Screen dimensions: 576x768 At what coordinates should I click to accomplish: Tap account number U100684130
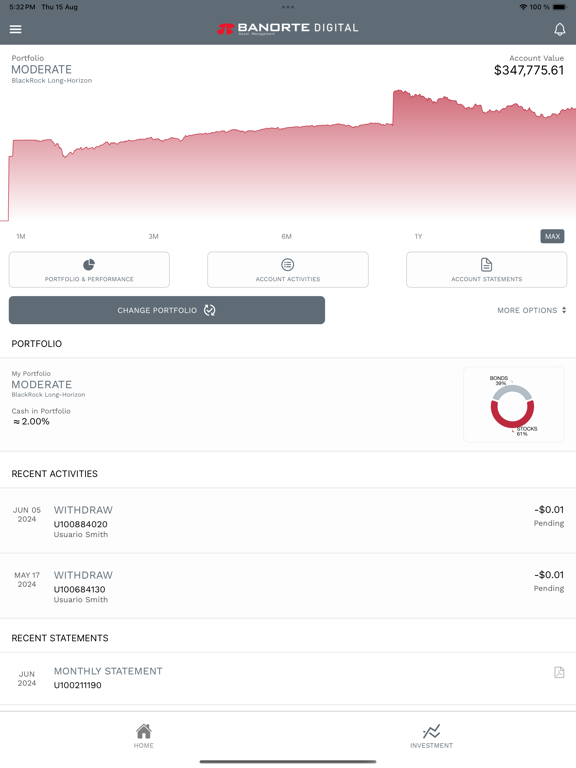tap(79, 589)
